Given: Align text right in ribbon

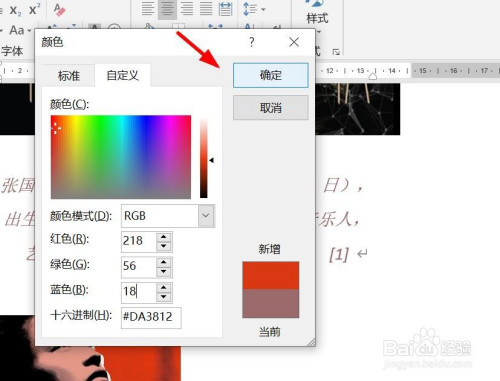Looking at the screenshot, I should pyautogui.click(x=187, y=9).
